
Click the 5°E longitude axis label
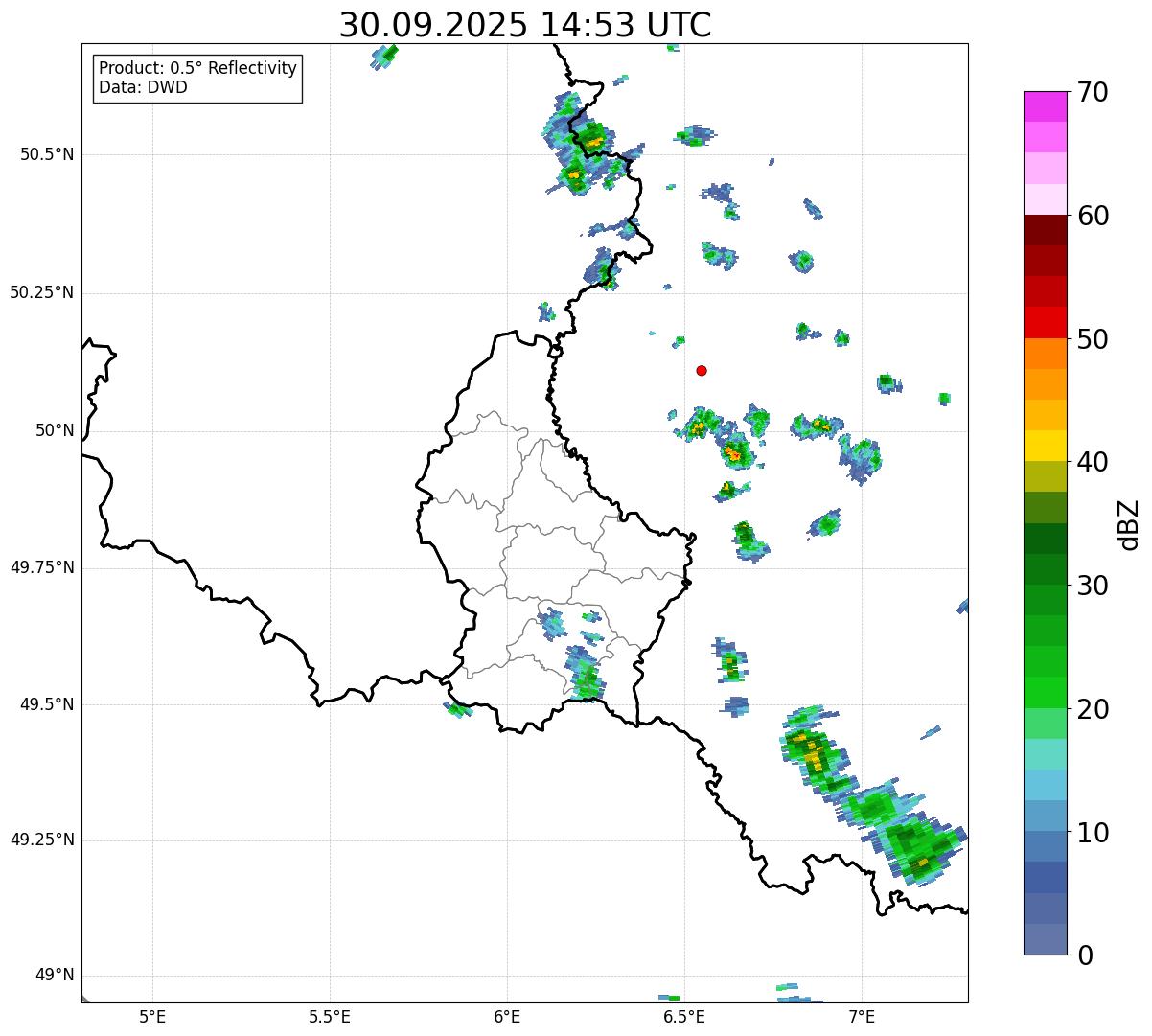click(152, 1016)
